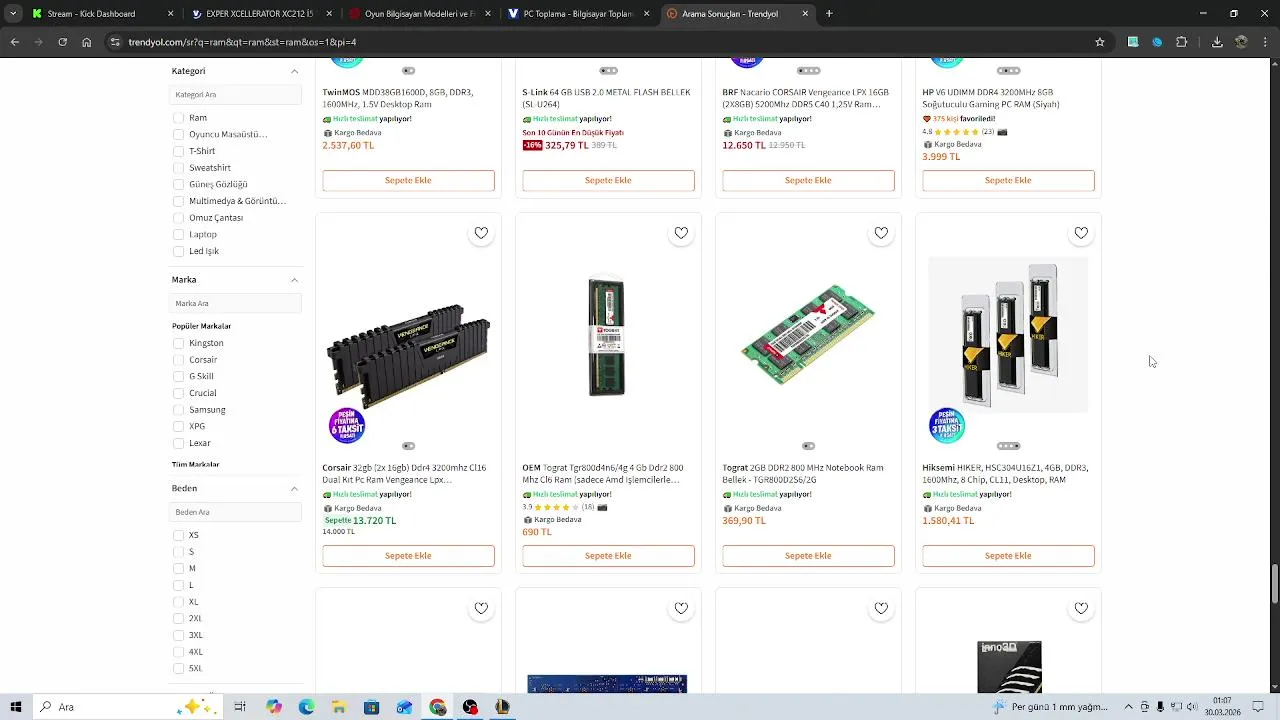Add Tograt 2GB Notebook RAM to cart
This screenshot has height=720, width=1280.
point(808,556)
